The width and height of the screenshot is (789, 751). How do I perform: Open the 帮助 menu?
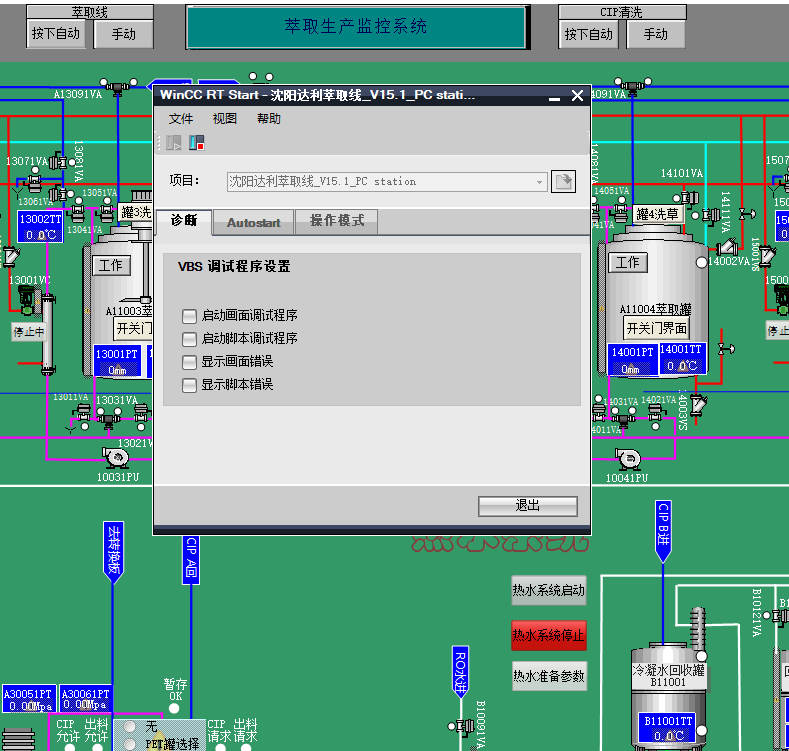269,119
